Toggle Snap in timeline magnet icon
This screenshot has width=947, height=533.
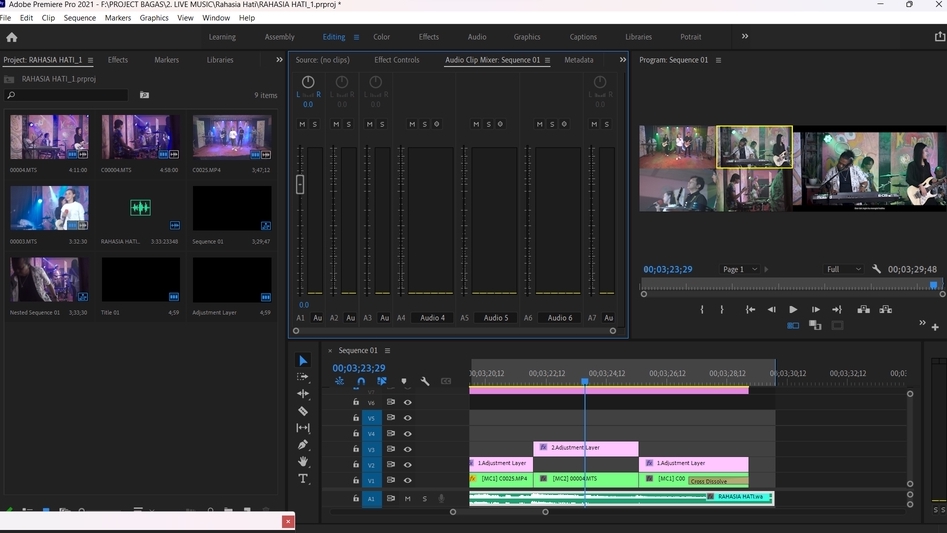click(361, 381)
